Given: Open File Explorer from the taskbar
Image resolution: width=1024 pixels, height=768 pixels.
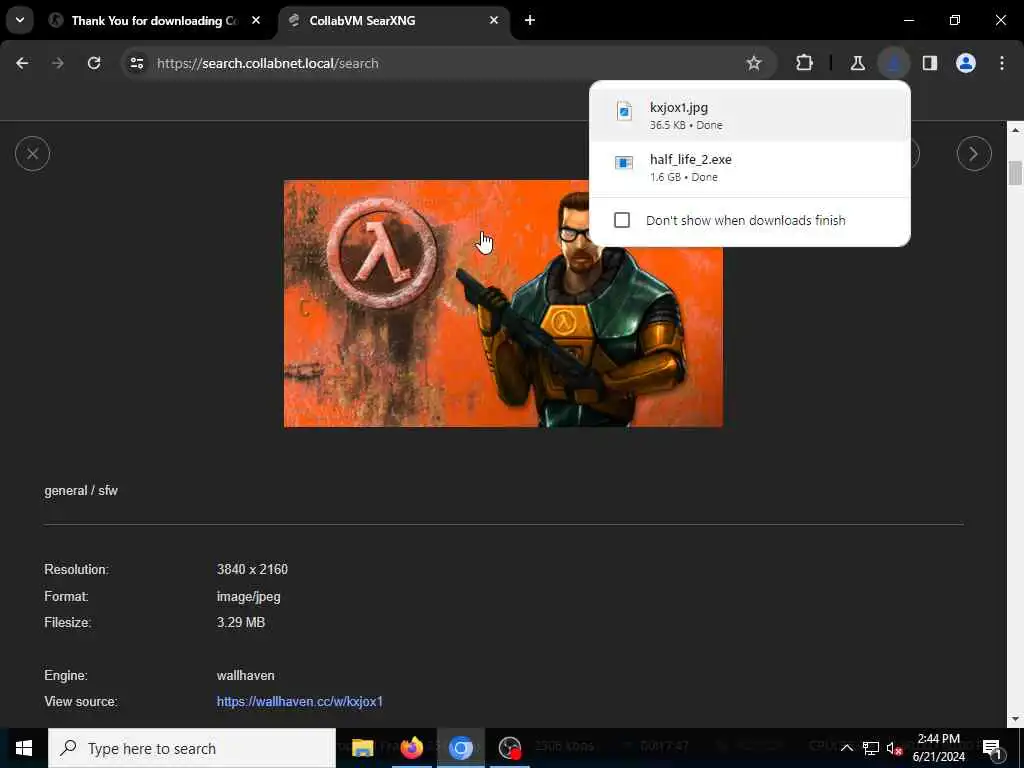Looking at the screenshot, I should point(362,748).
